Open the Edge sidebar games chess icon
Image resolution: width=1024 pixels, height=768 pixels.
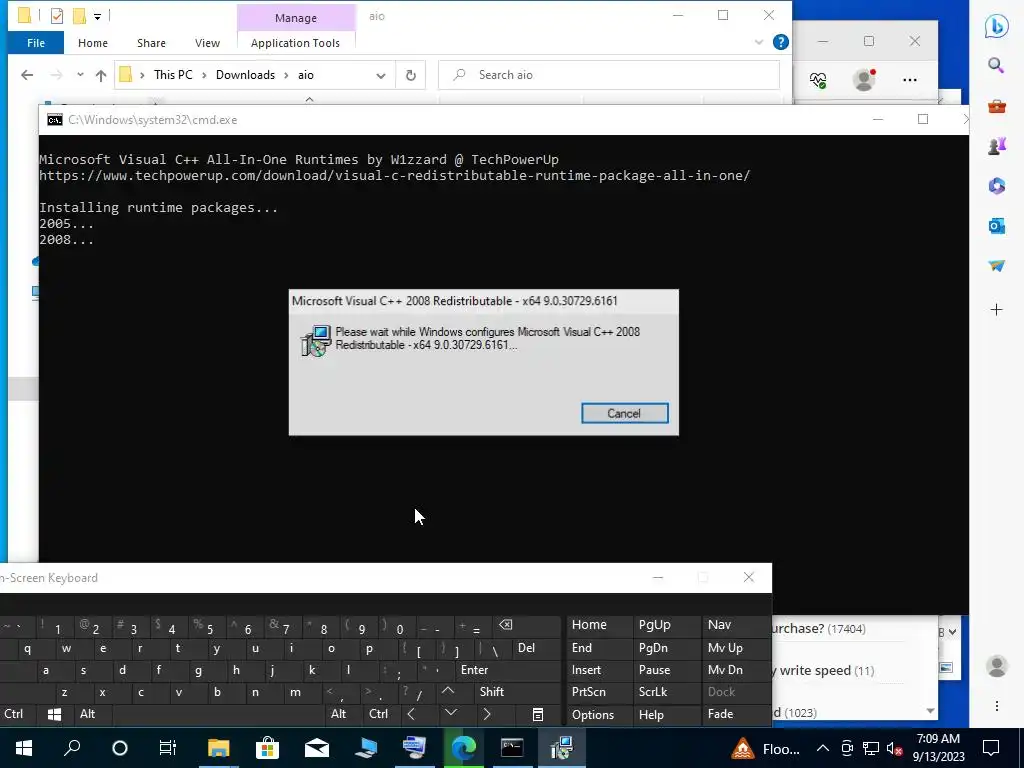pyautogui.click(x=997, y=146)
